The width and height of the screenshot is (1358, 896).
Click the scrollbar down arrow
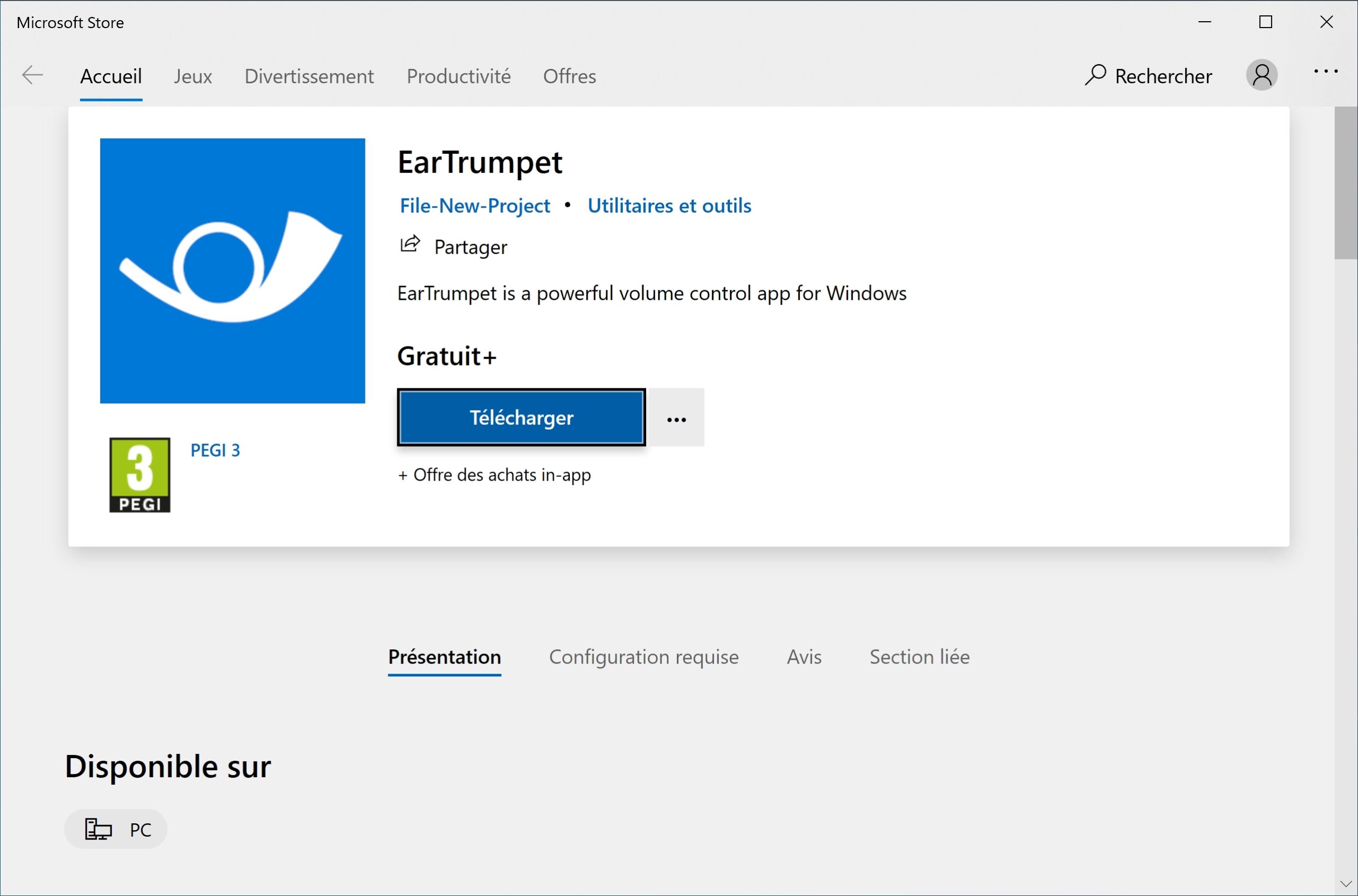coord(1345,883)
